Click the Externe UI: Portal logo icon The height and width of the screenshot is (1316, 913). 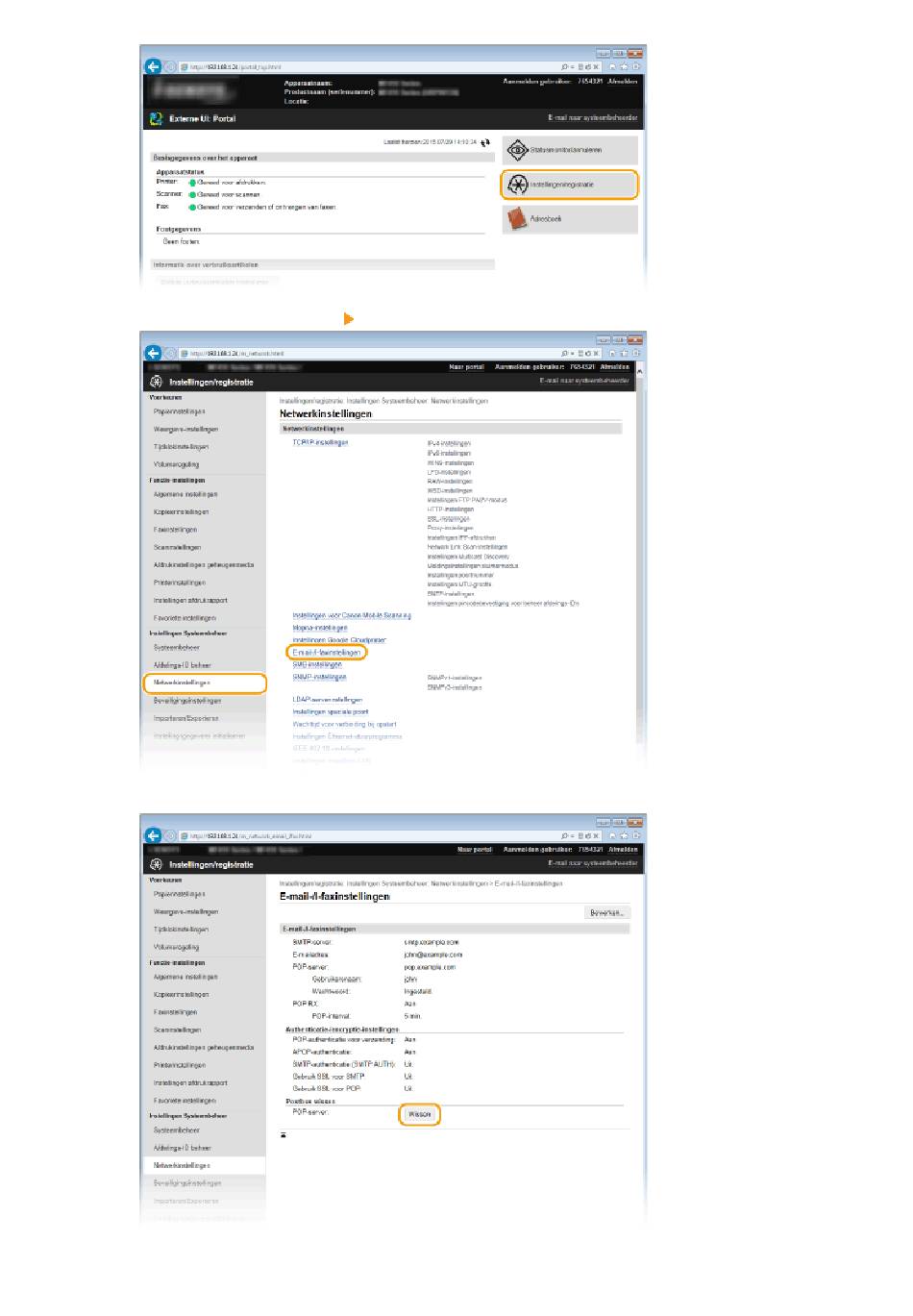(x=156, y=118)
